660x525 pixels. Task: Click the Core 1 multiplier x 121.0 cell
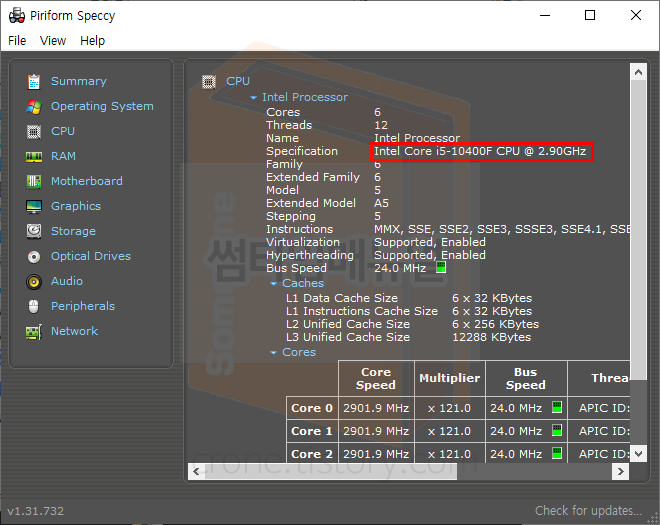(450, 431)
